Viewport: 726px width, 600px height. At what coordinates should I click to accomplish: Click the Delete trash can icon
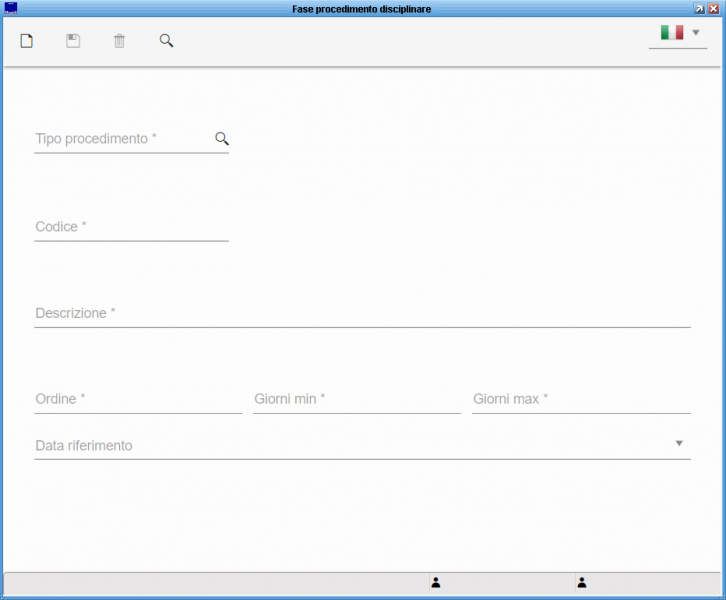point(119,41)
